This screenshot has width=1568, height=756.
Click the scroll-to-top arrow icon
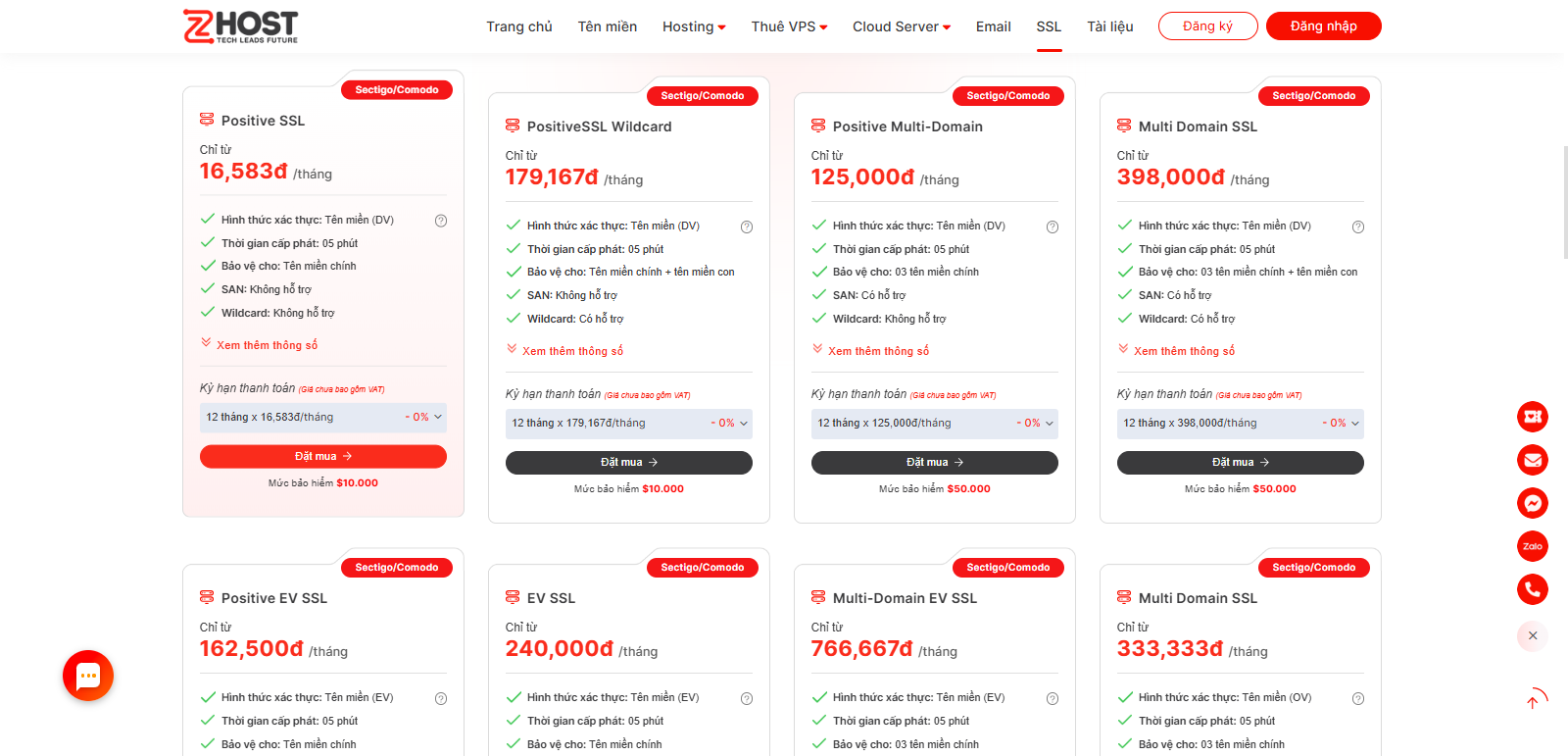coord(1533,699)
